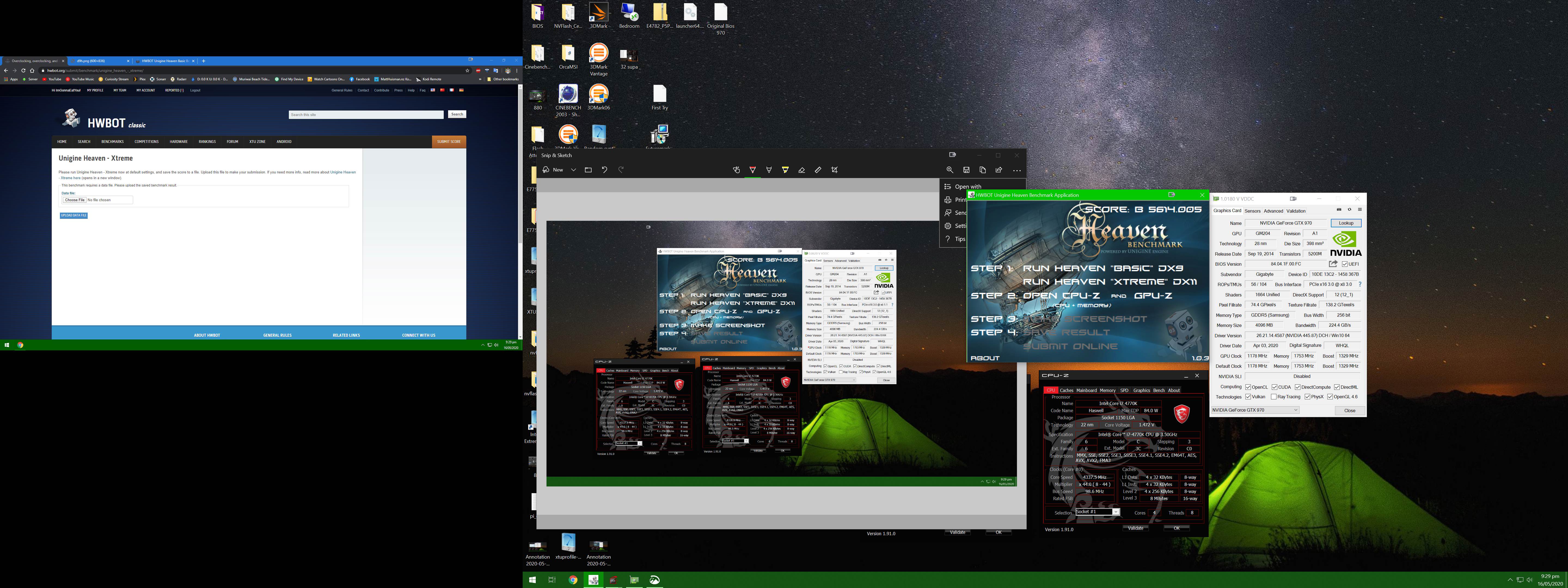Open the Socket #1 selection dropdown in CPU-Z
The height and width of the screenshot is (588, 1568).
[x=1098, y=512]
